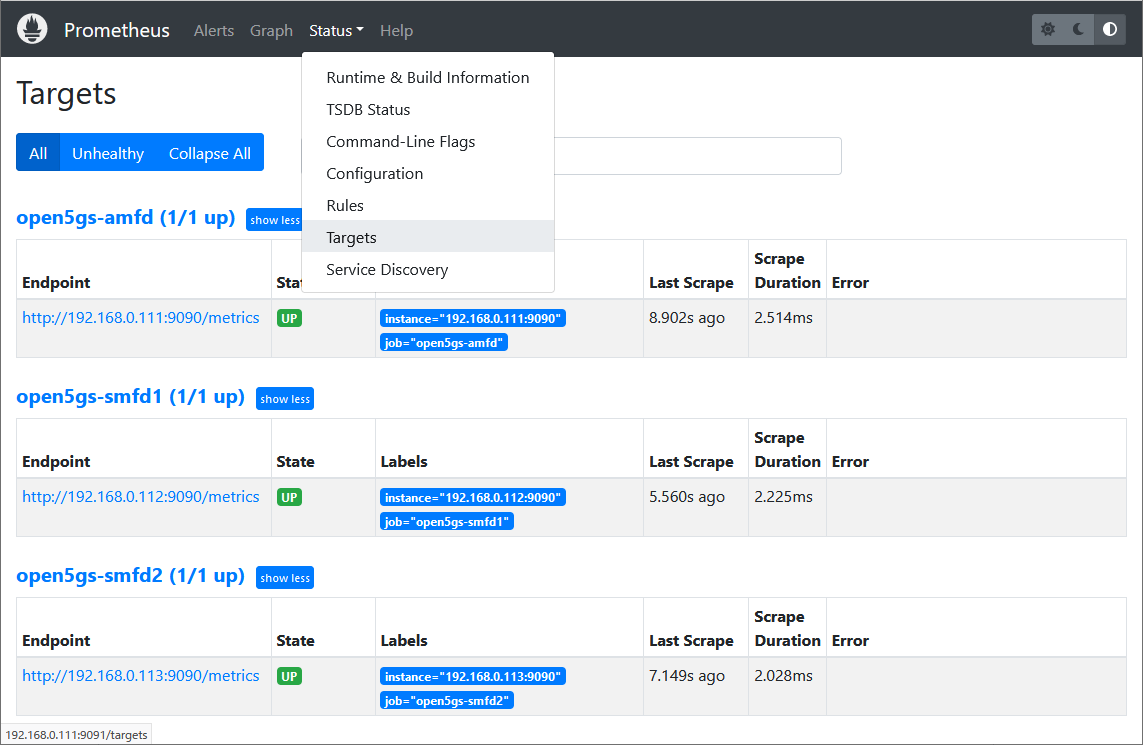Click scrape duration 2.225ms
The height and width of the screenshot is (745, 1143).
tap(784, 497)
